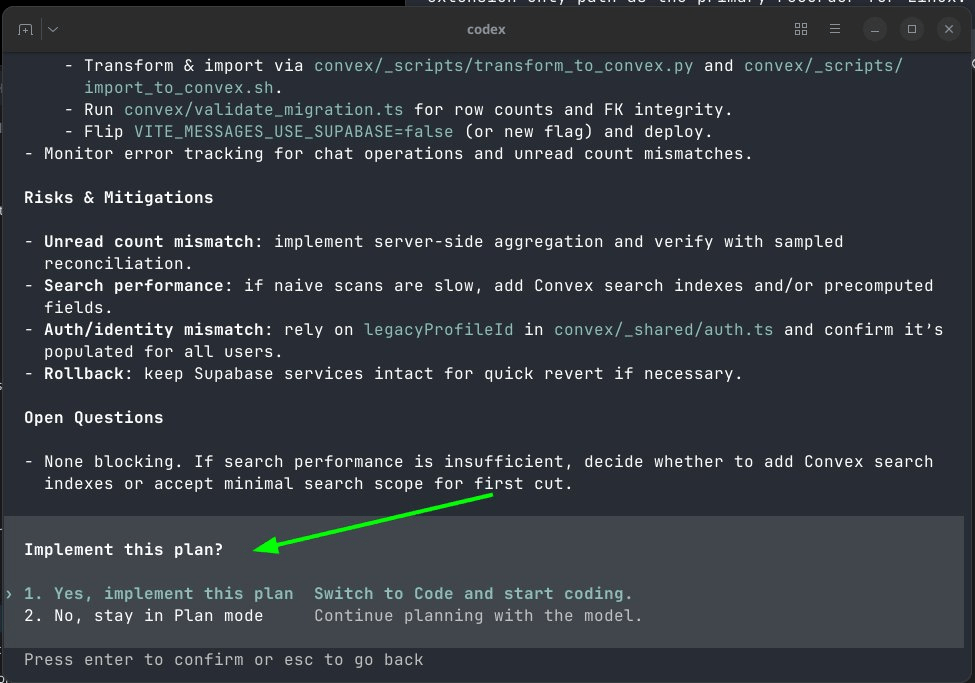Select "Yes, implement this plan" option
This screenshot has width=975, height=683.
click(159, 593)
